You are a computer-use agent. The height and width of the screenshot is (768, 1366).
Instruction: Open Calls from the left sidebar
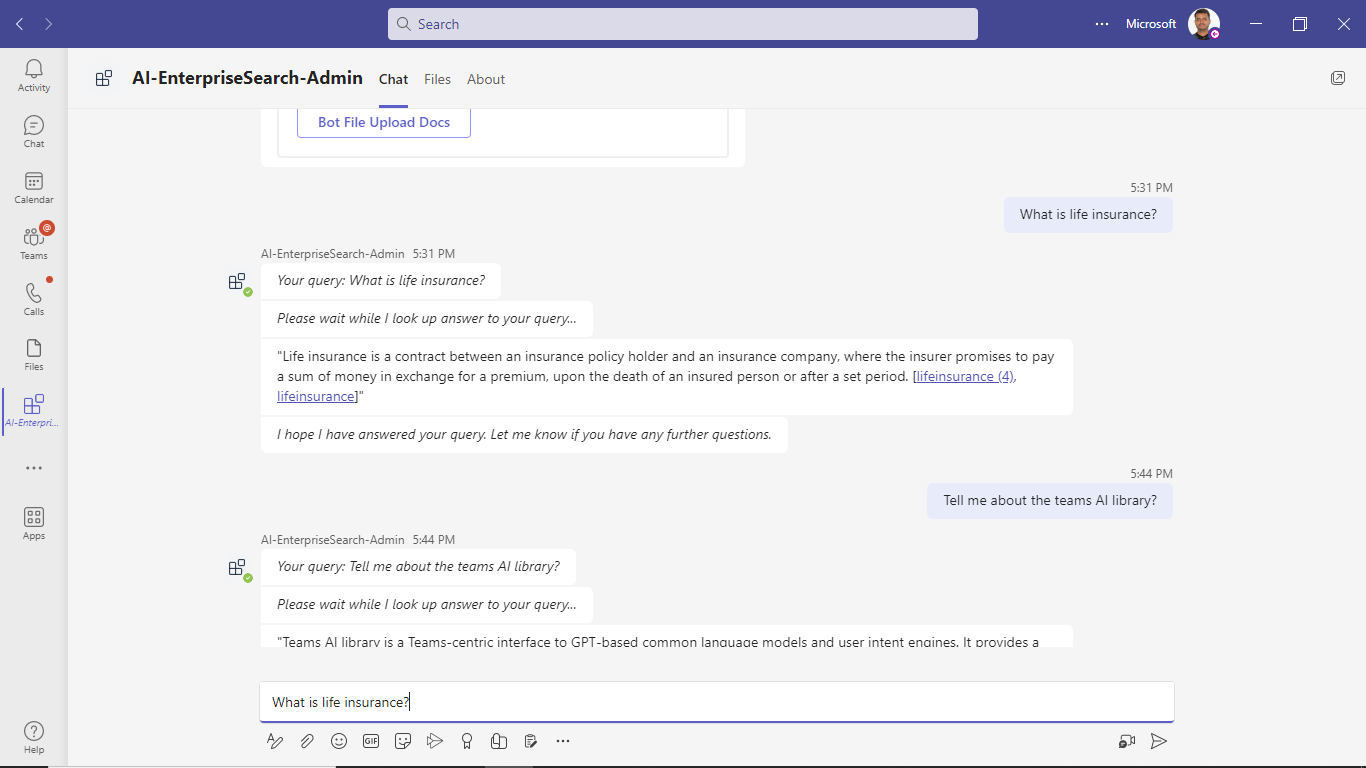click(34, 299)
